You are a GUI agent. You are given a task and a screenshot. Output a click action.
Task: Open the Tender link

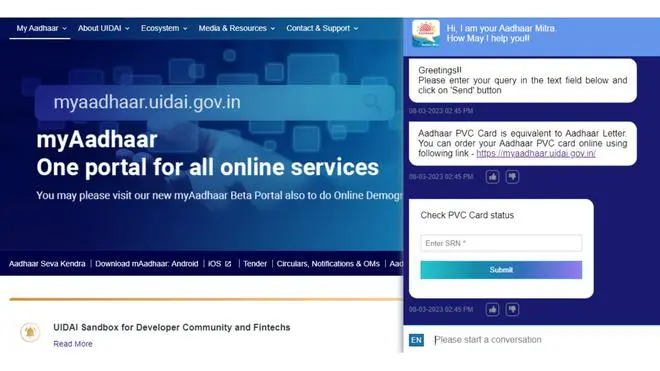(255, 264)
